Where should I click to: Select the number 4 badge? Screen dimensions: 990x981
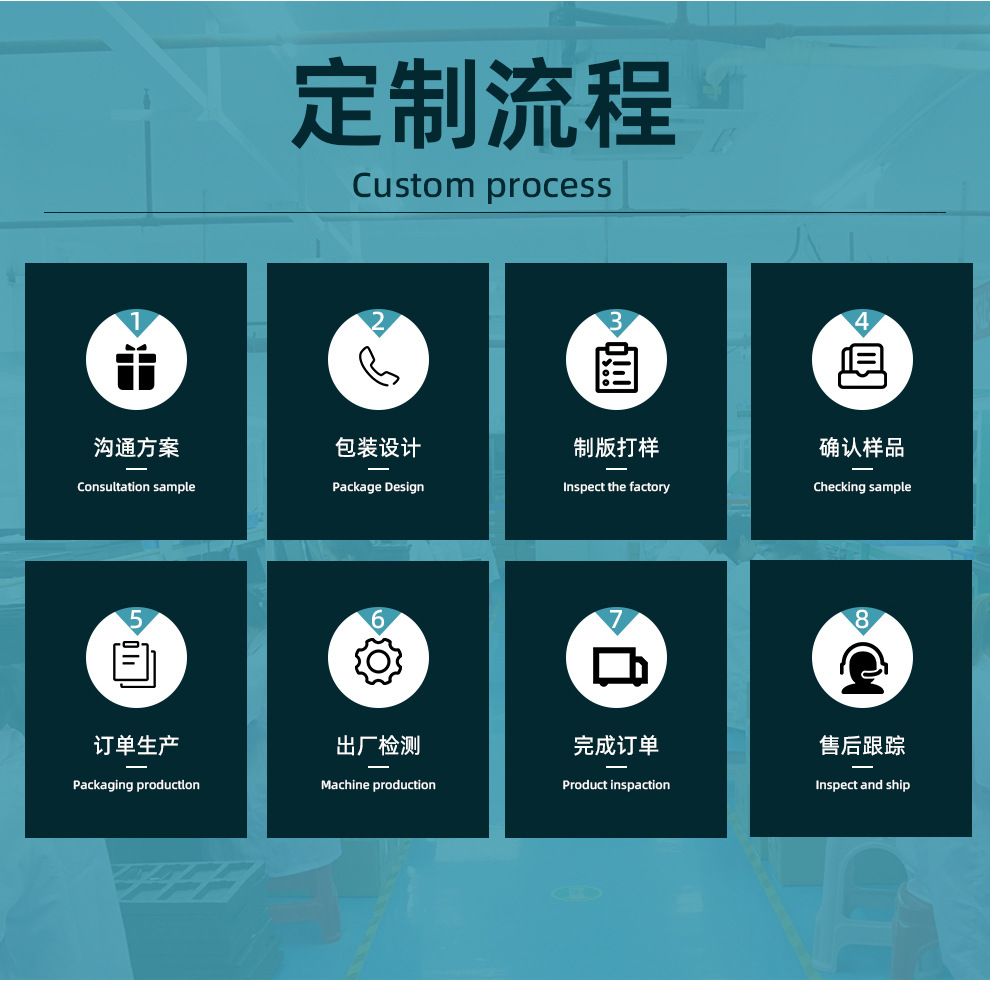[862, 322]
